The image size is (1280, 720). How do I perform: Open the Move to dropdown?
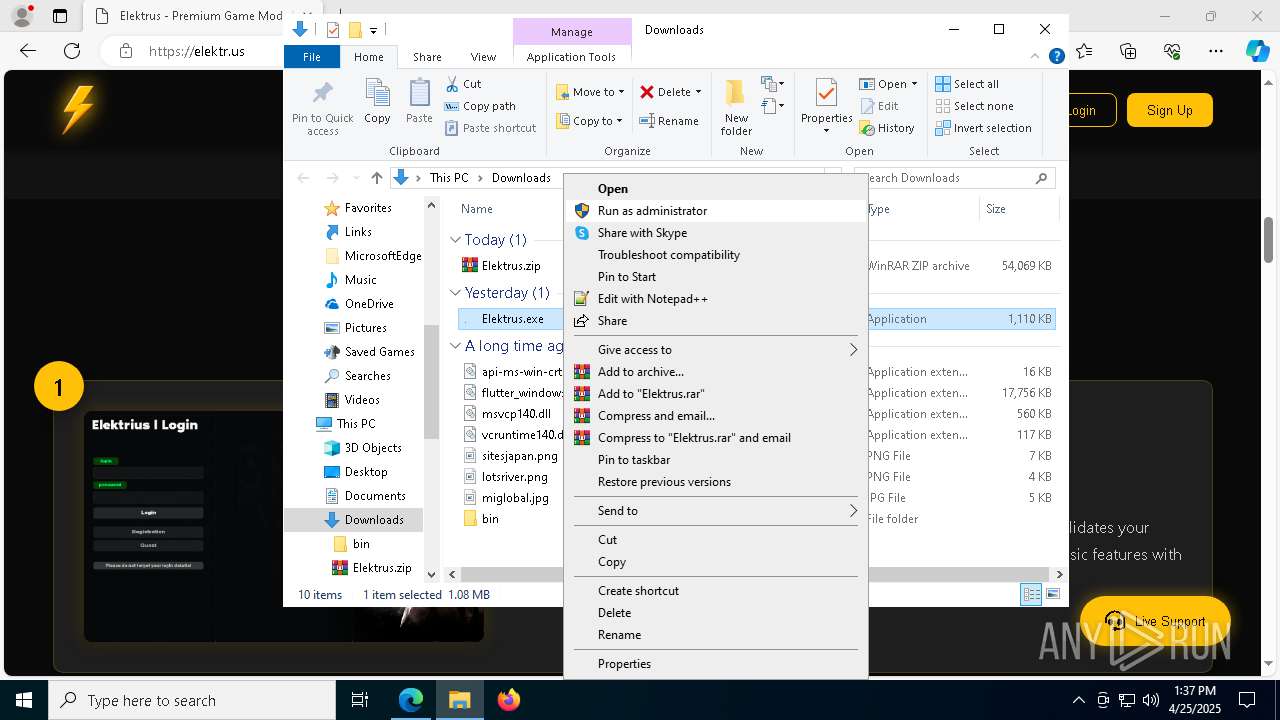(x=590, y=92)
